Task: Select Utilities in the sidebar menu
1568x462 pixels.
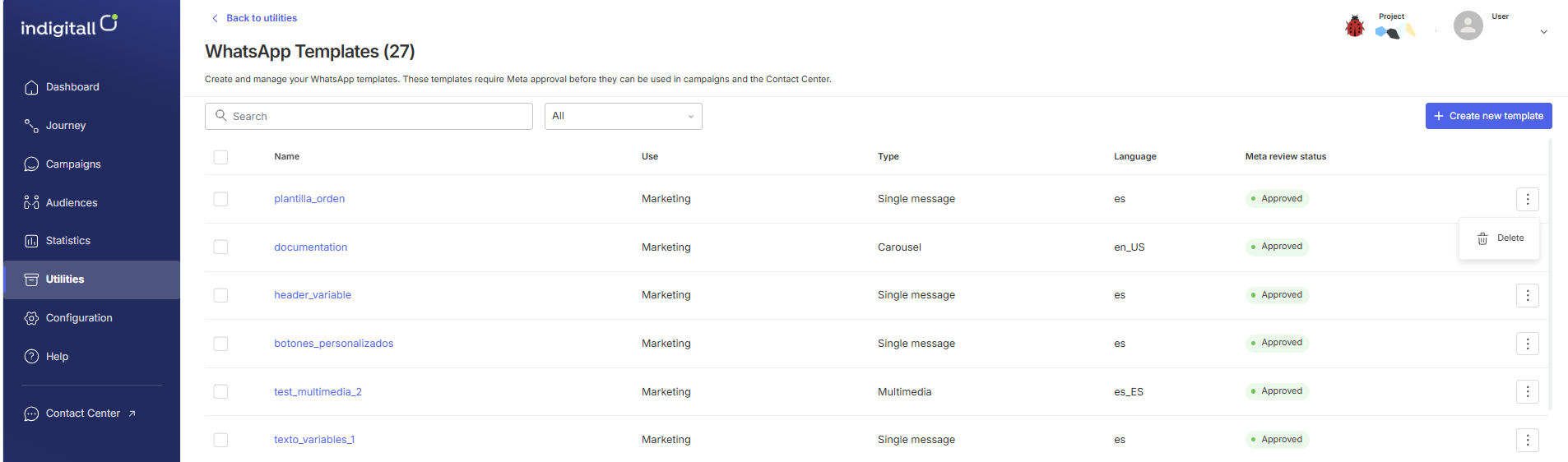Action: [92, 280]
